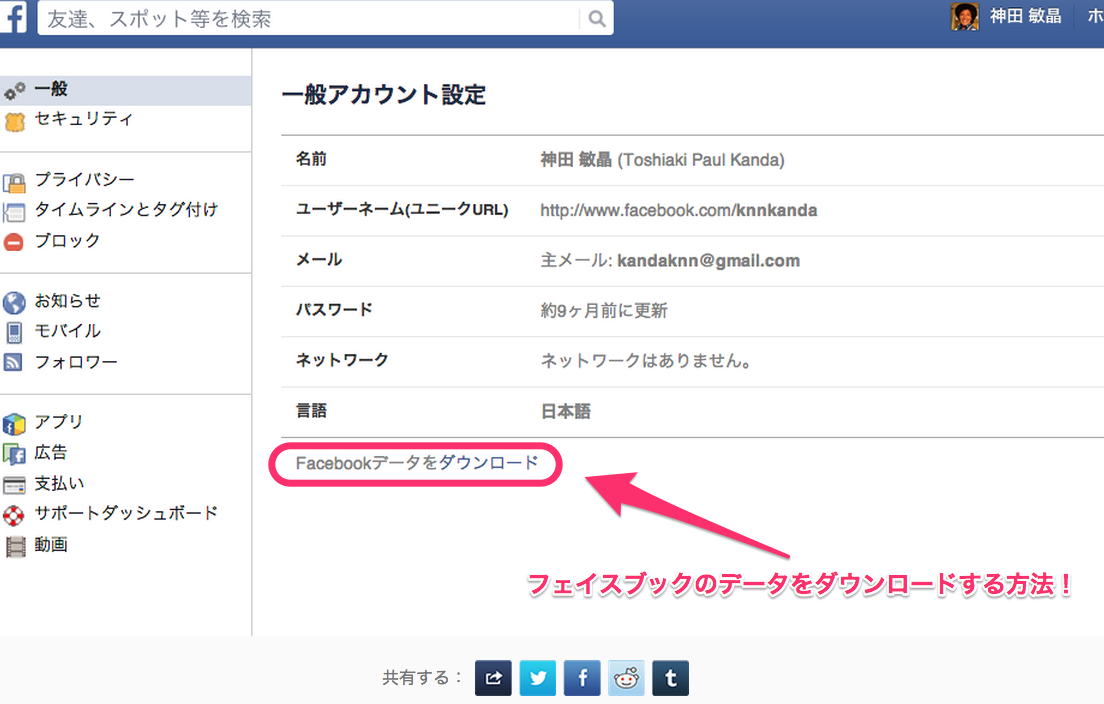
Task: Click the RSS followers icon
Action: tap(13, 363)
